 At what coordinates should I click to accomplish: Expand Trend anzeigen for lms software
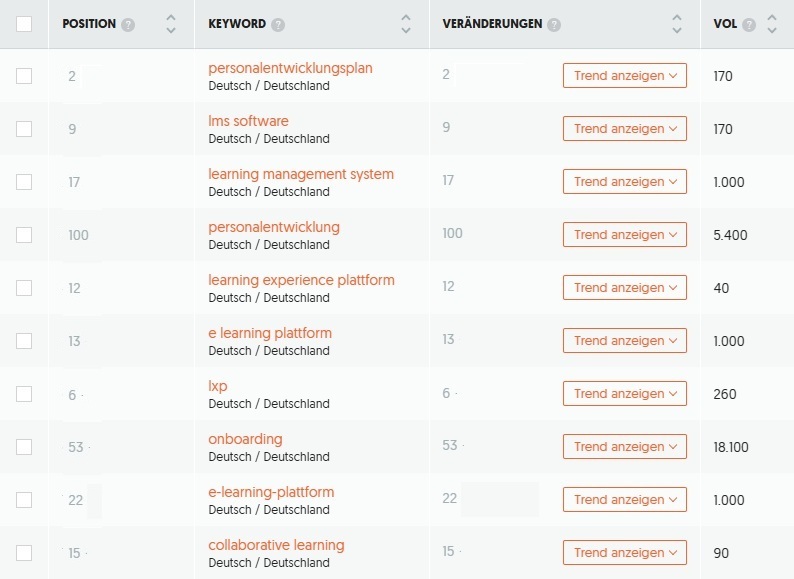click(625, 129)
